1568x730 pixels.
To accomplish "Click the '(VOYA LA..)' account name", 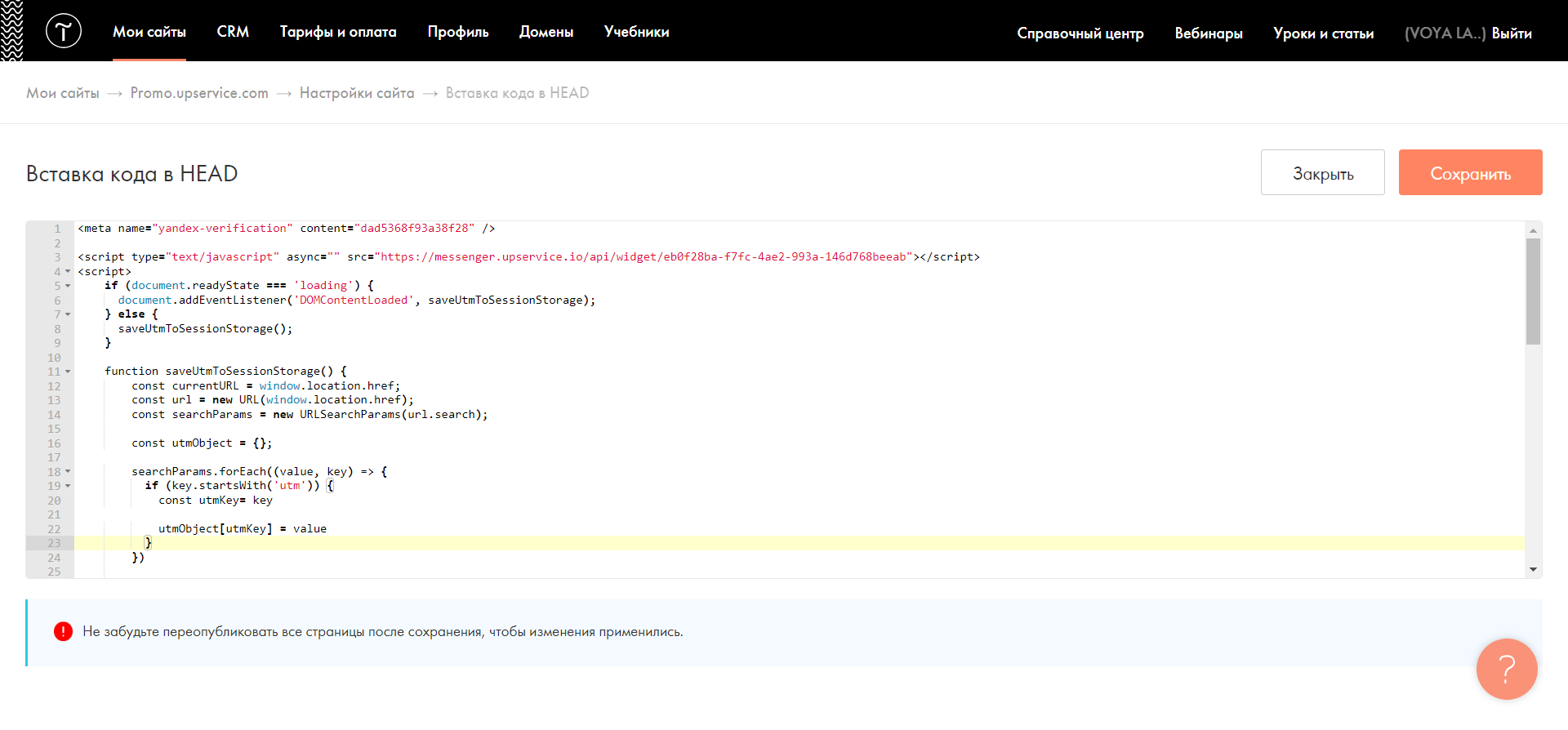I will tap(1445, 33).
